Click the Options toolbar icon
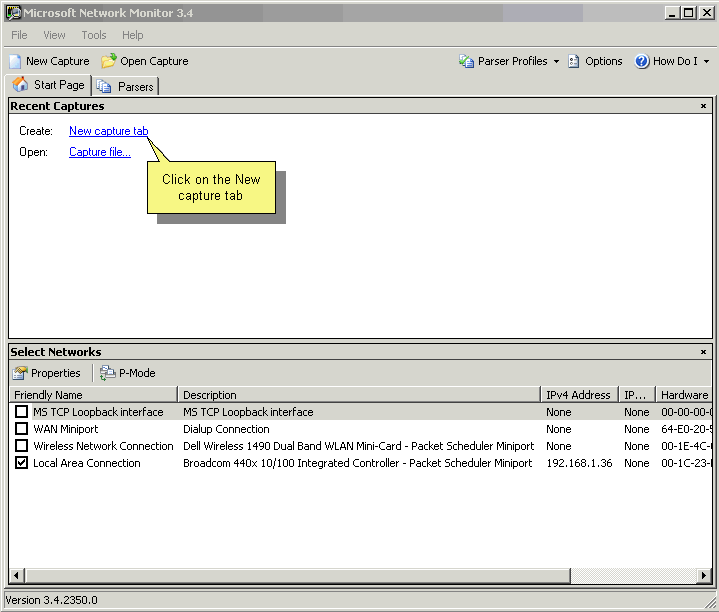Viewport: 719px width, 612px height. point(574,61)
